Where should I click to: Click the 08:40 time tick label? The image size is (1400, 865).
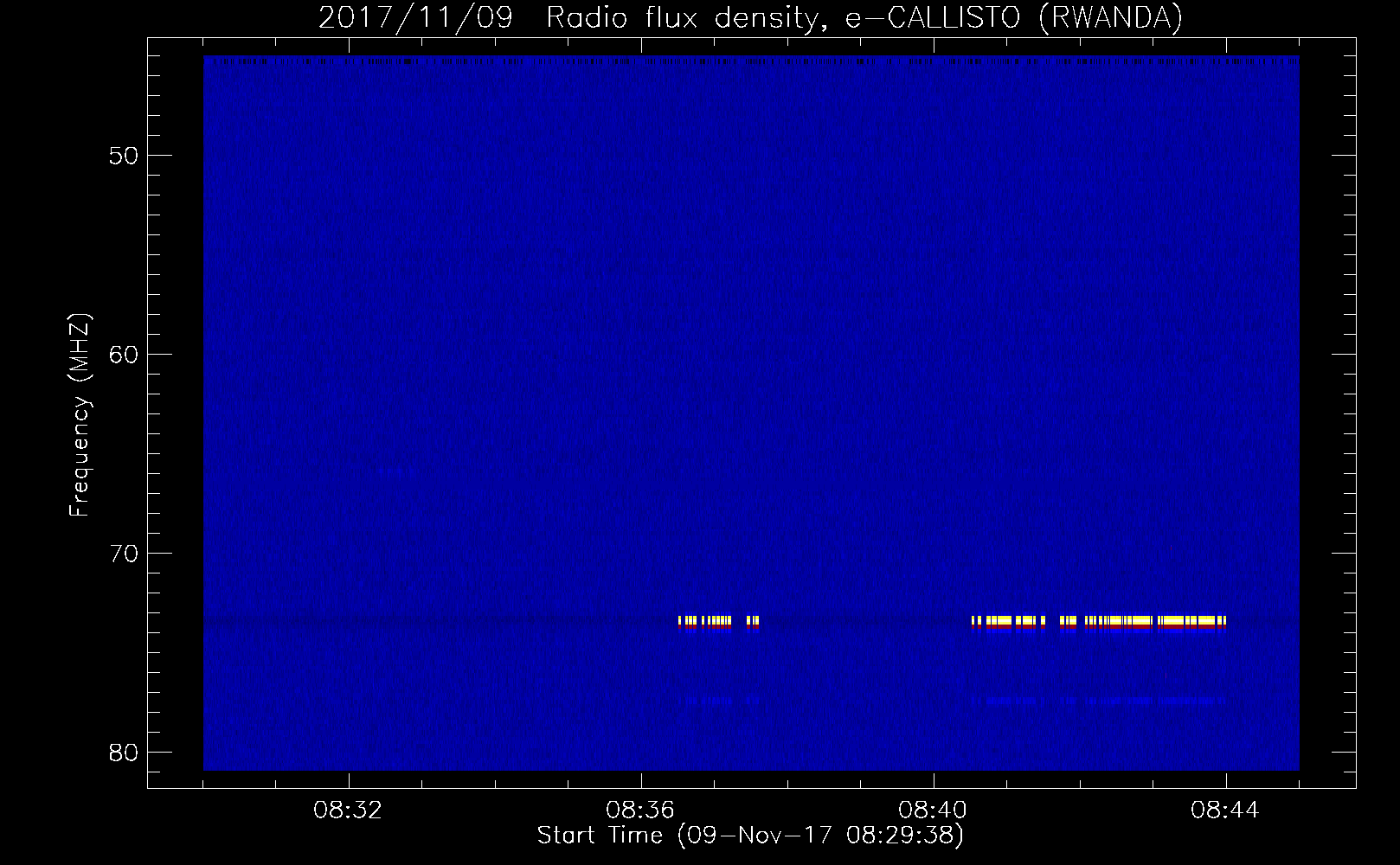[933, 811]
